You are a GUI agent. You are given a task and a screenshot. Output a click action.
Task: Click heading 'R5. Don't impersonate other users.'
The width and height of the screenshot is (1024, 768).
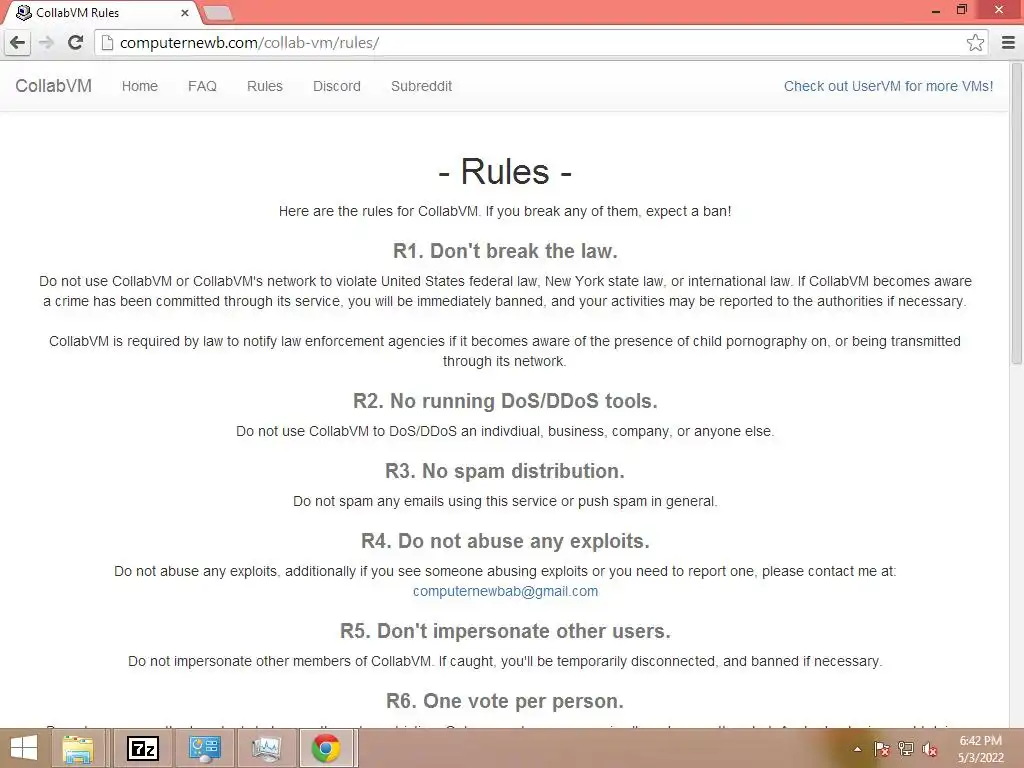[x=505, y=631]
